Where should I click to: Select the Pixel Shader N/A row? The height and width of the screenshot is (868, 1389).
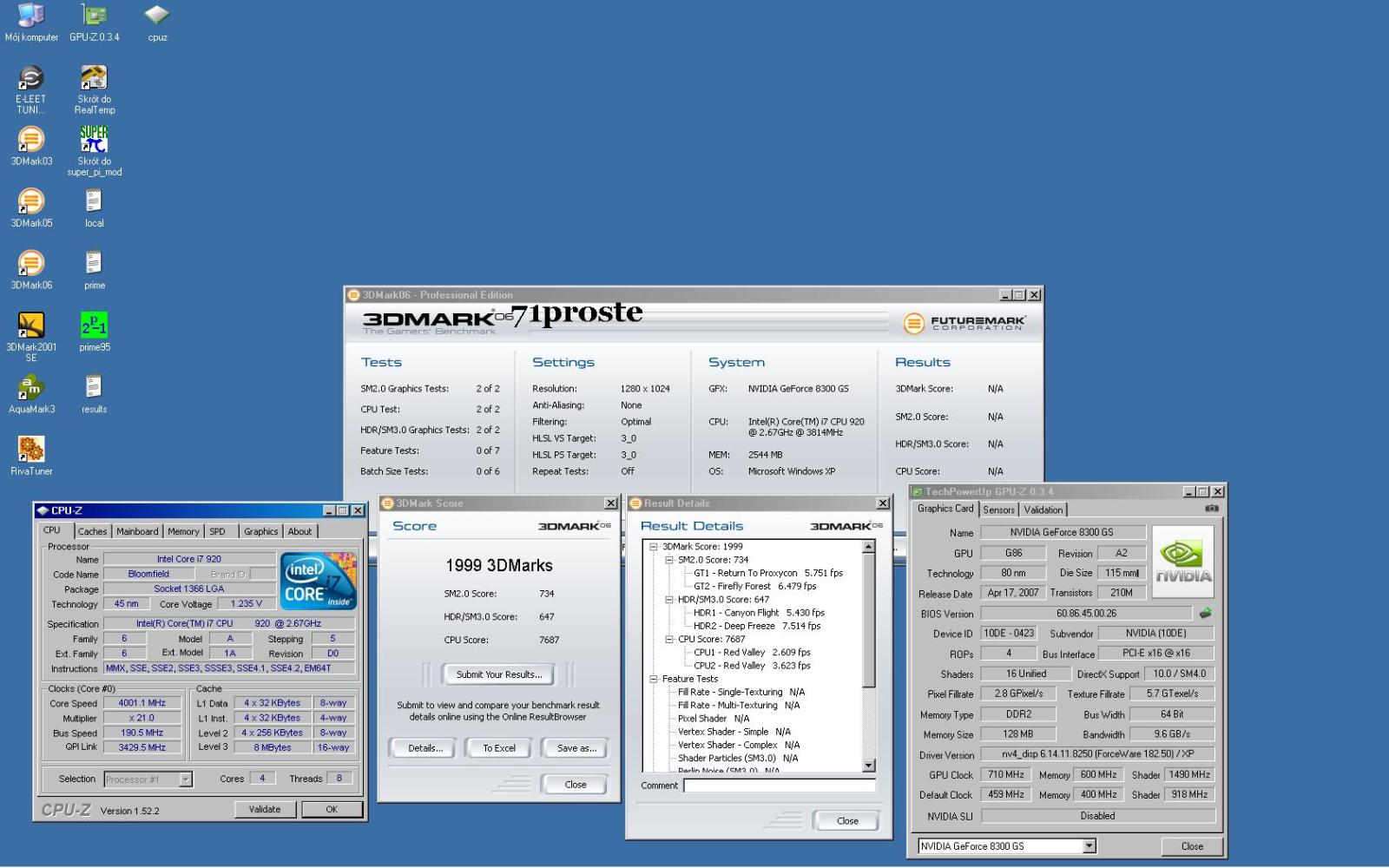[714, 719]
